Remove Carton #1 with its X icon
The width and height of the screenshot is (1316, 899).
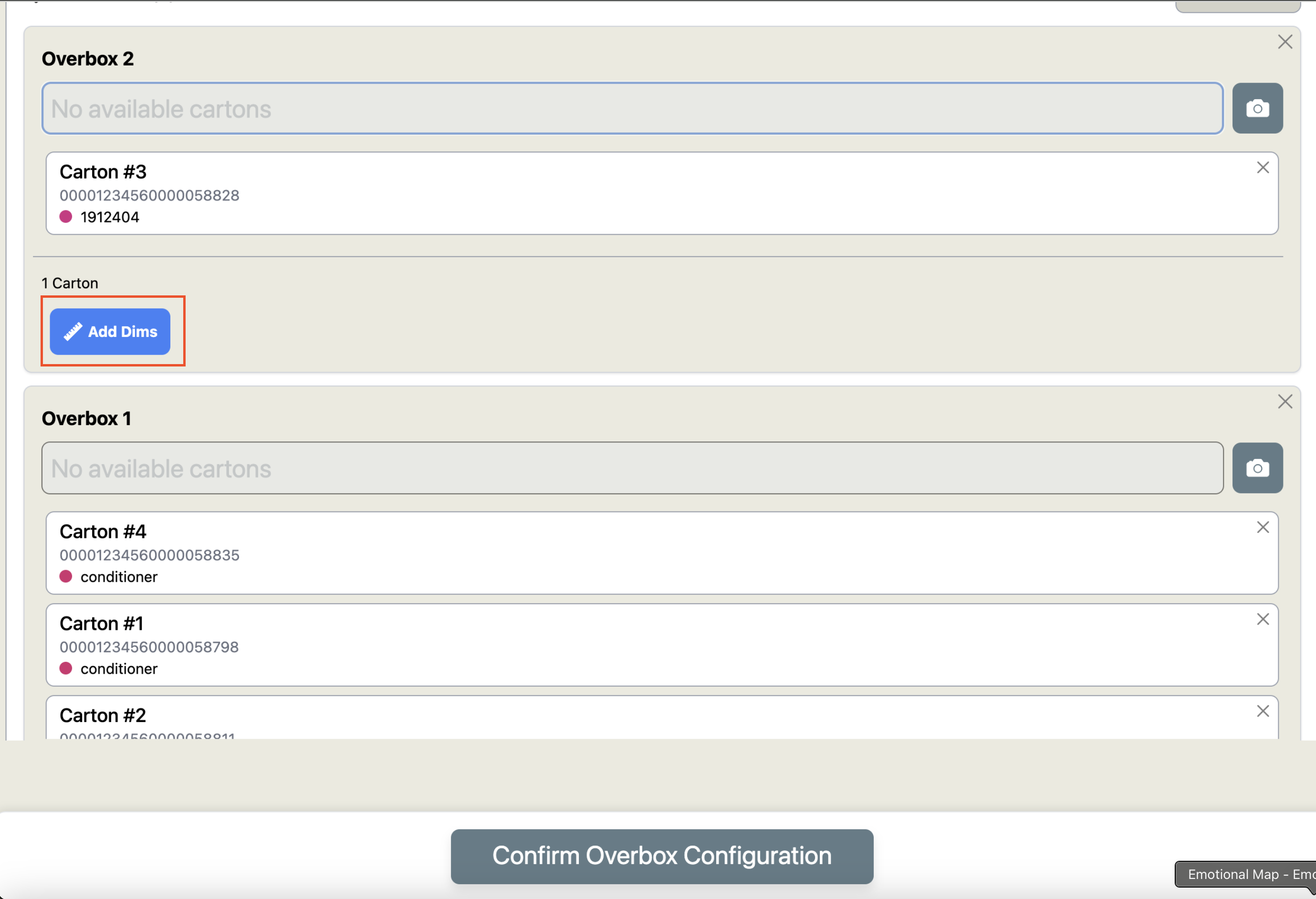coord(1262,619)
